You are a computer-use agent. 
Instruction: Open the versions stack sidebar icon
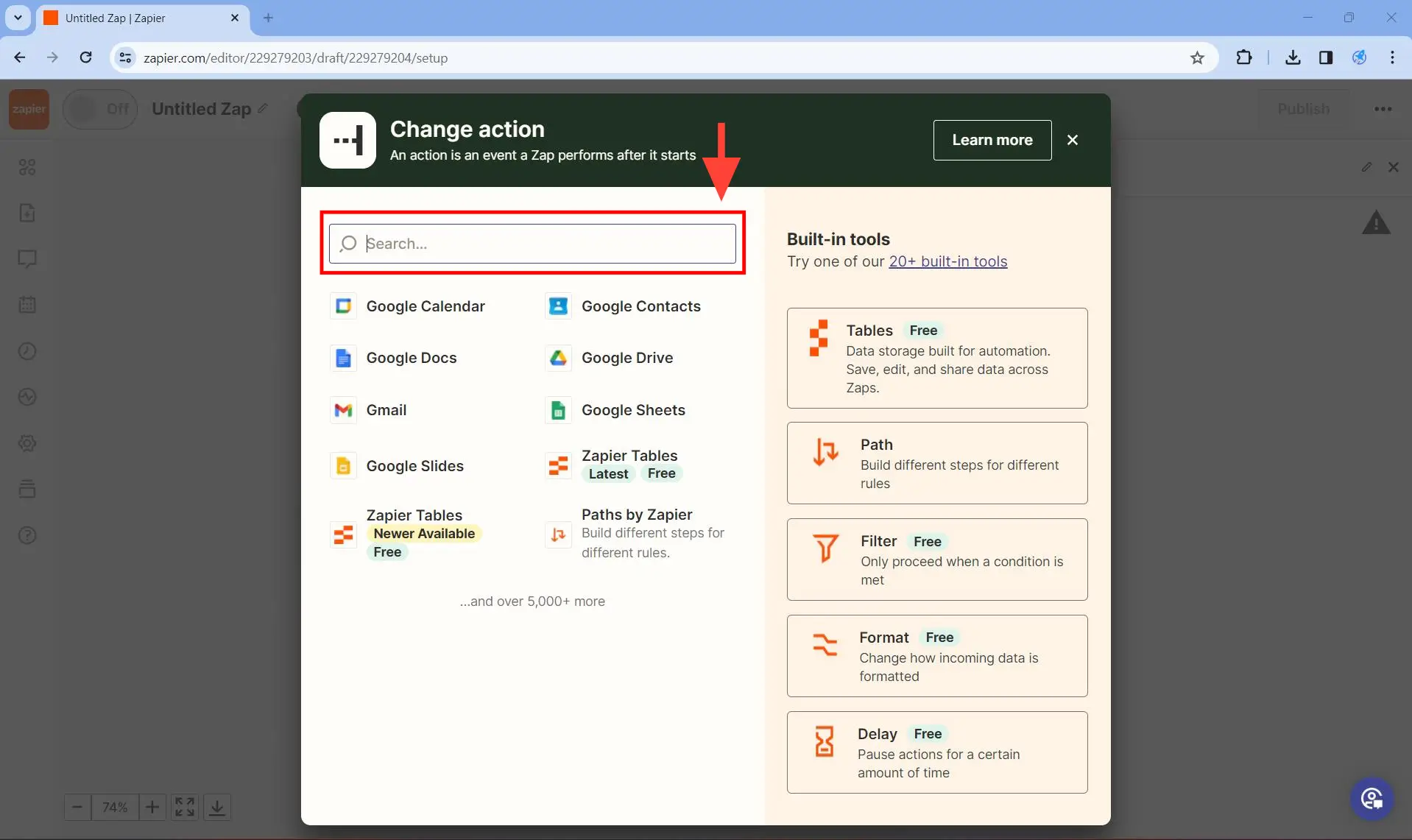coord(27,489)
